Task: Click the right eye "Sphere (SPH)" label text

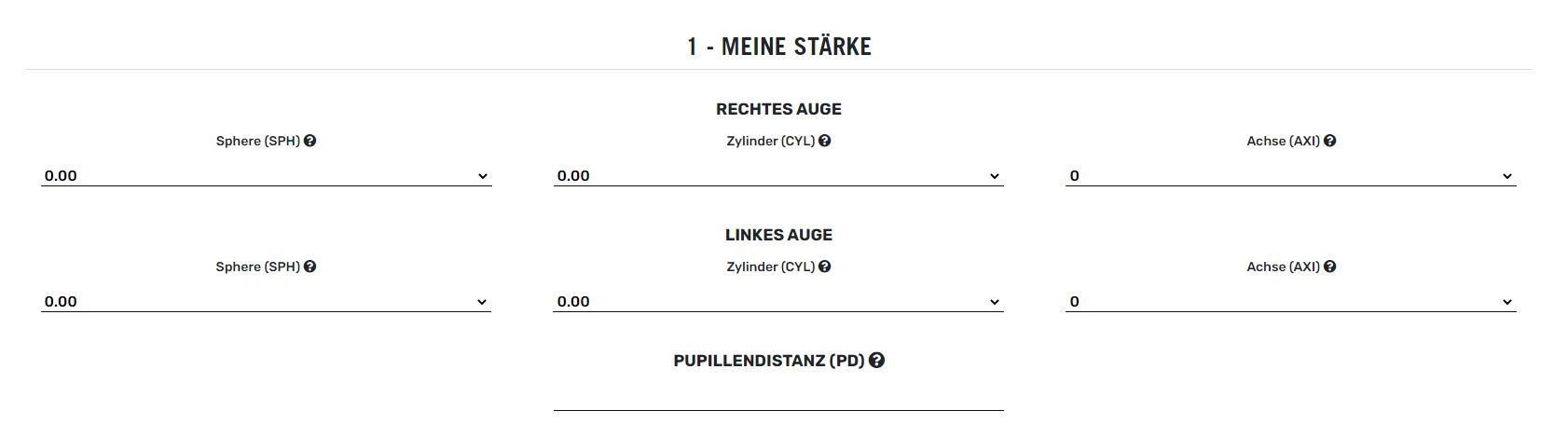Action: click(x=258, y=141)
